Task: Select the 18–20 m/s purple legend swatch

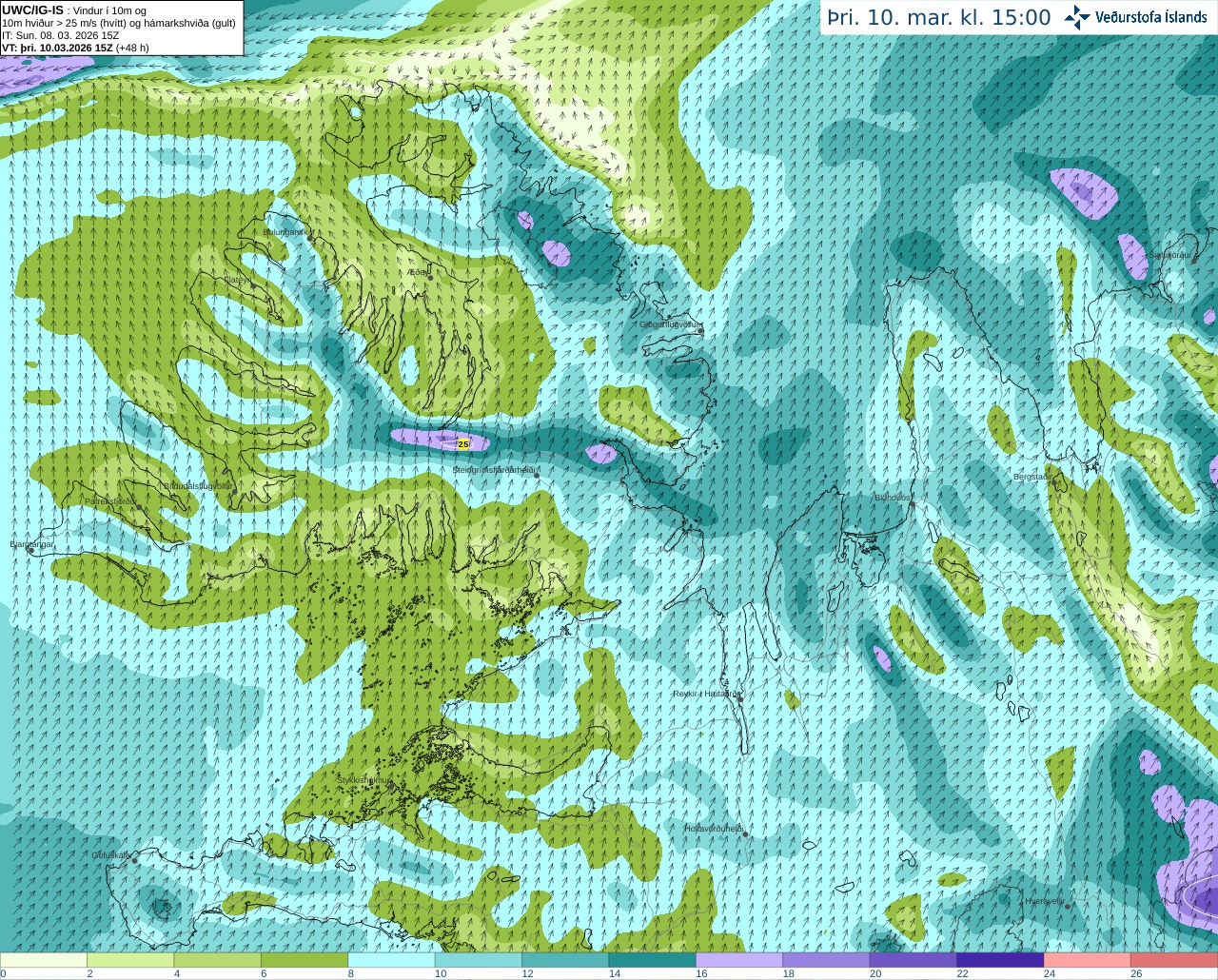Action: click(827, 960)
